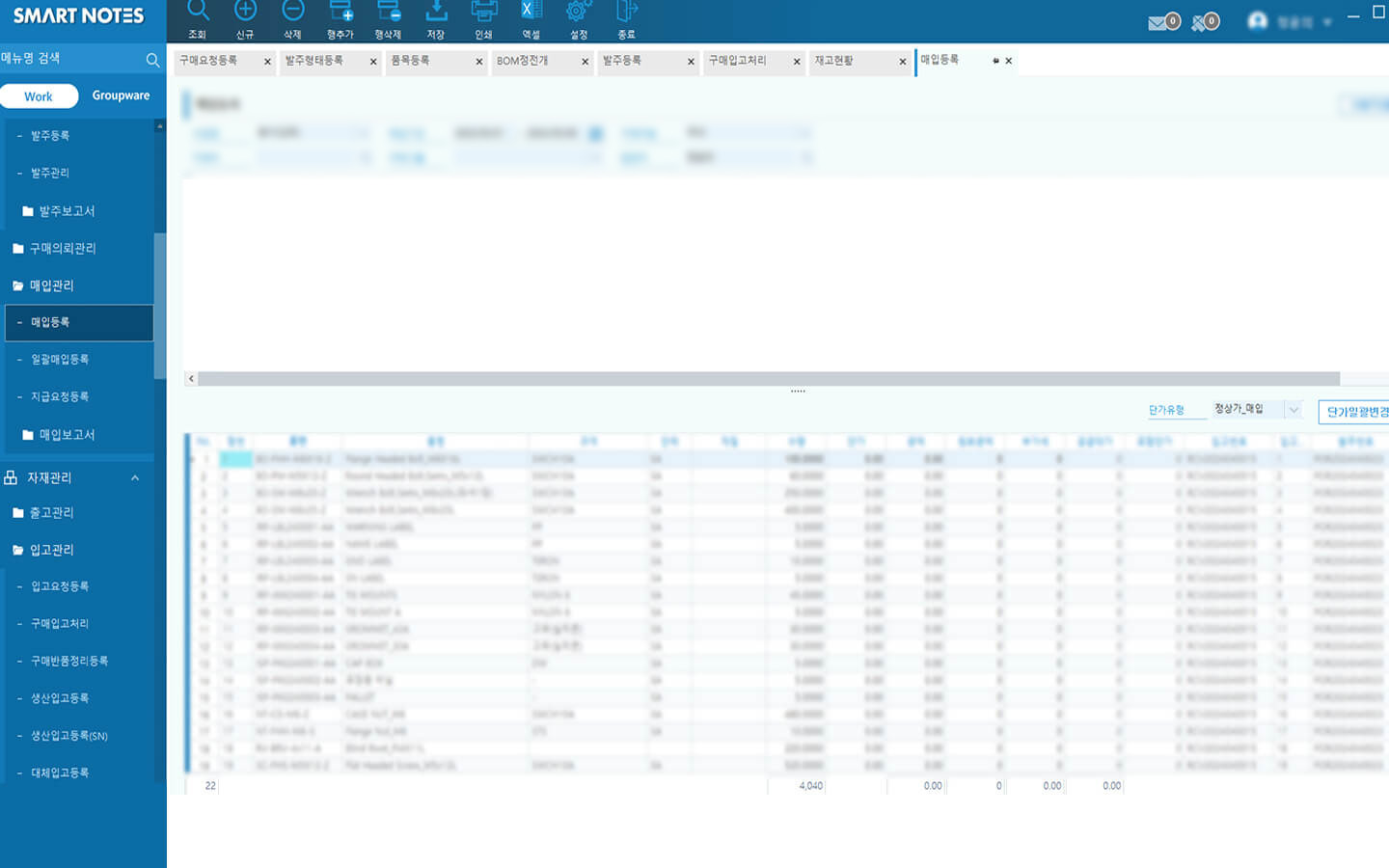
Task: Remove a row with 행삭제 icon
Action: pyautogui.click(x=388, y=14)
